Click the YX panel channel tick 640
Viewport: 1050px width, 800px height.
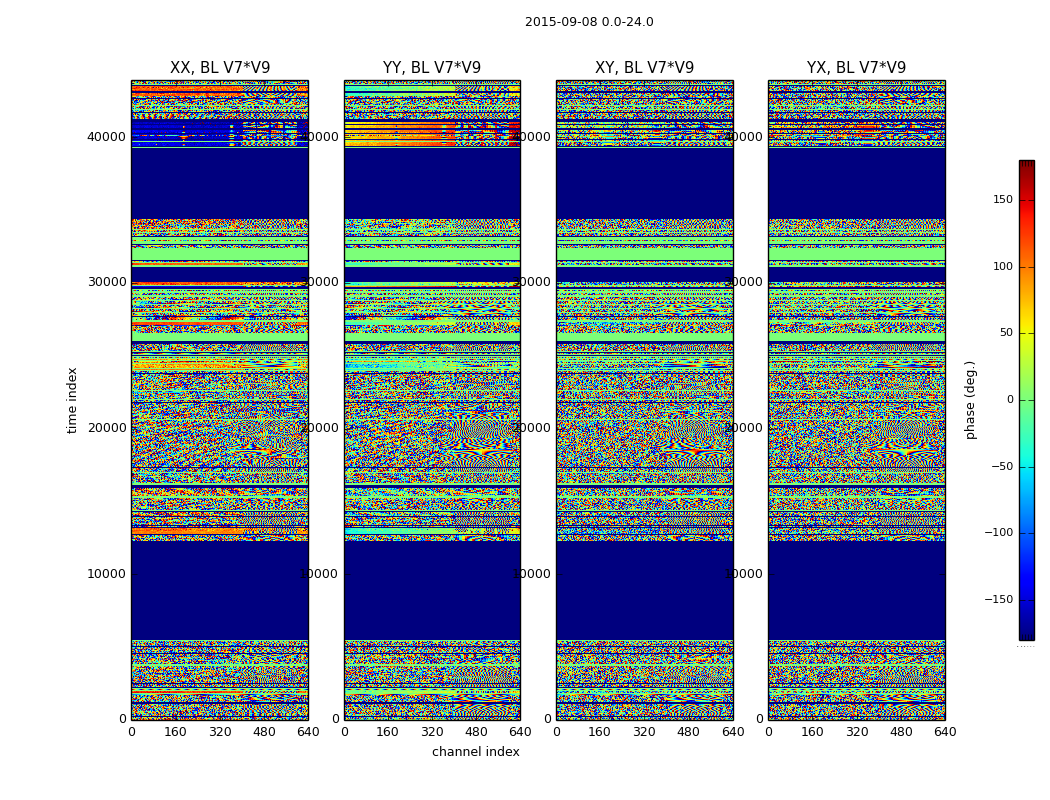pyautogui.click(x=945, y=732)
